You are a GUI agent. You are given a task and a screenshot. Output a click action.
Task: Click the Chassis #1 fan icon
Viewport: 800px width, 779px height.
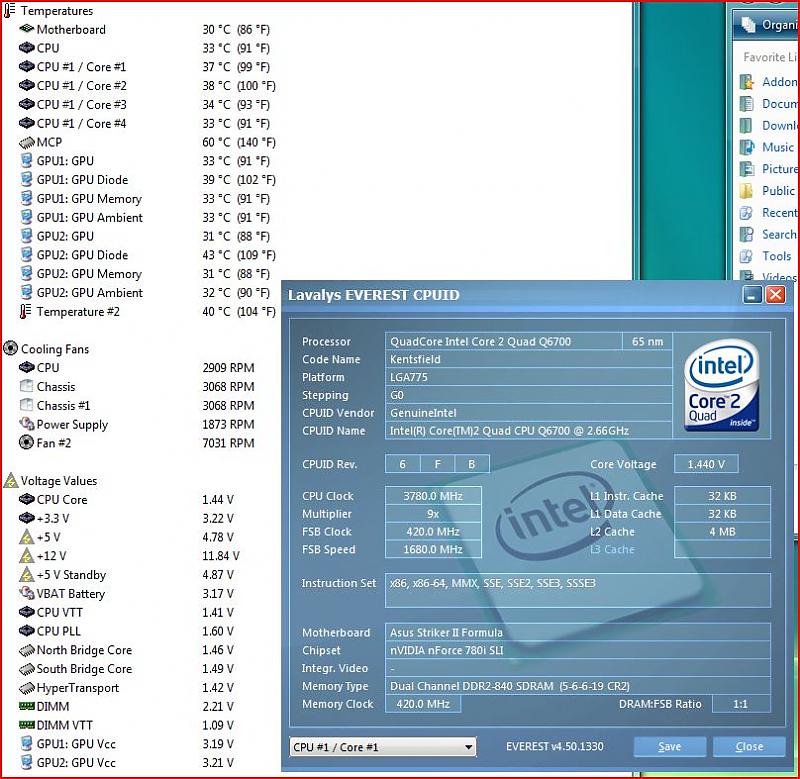coord(27,405)
